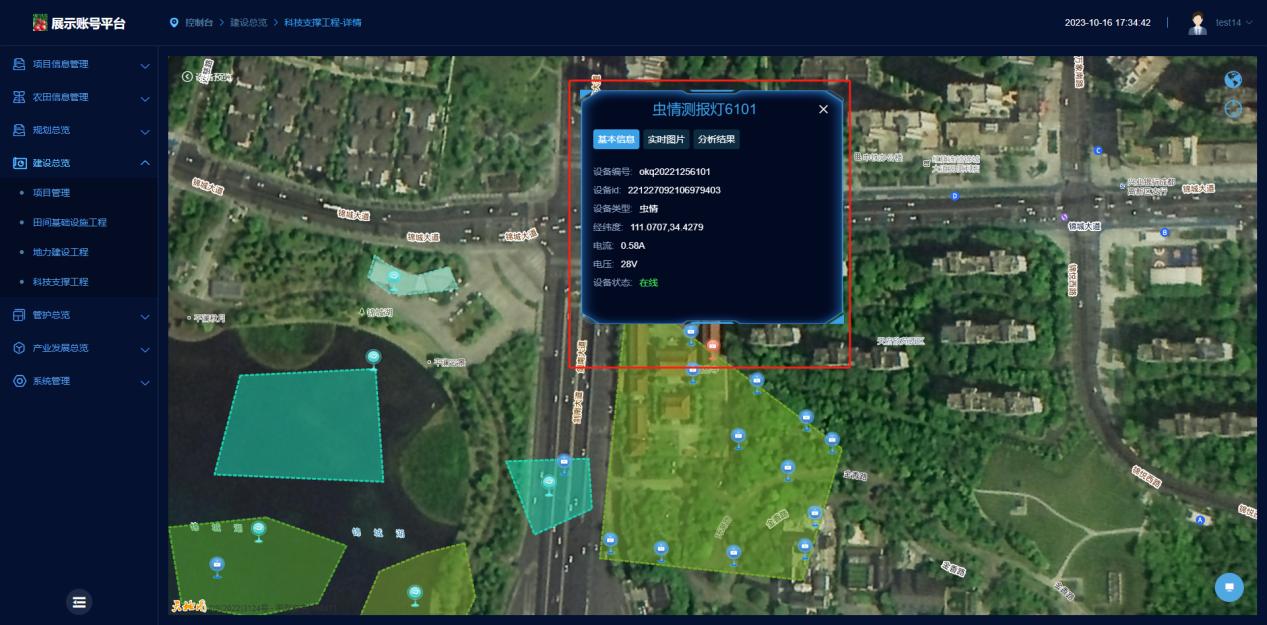Click 建设总览 in the breadcrumb

[x=246, y=23]
